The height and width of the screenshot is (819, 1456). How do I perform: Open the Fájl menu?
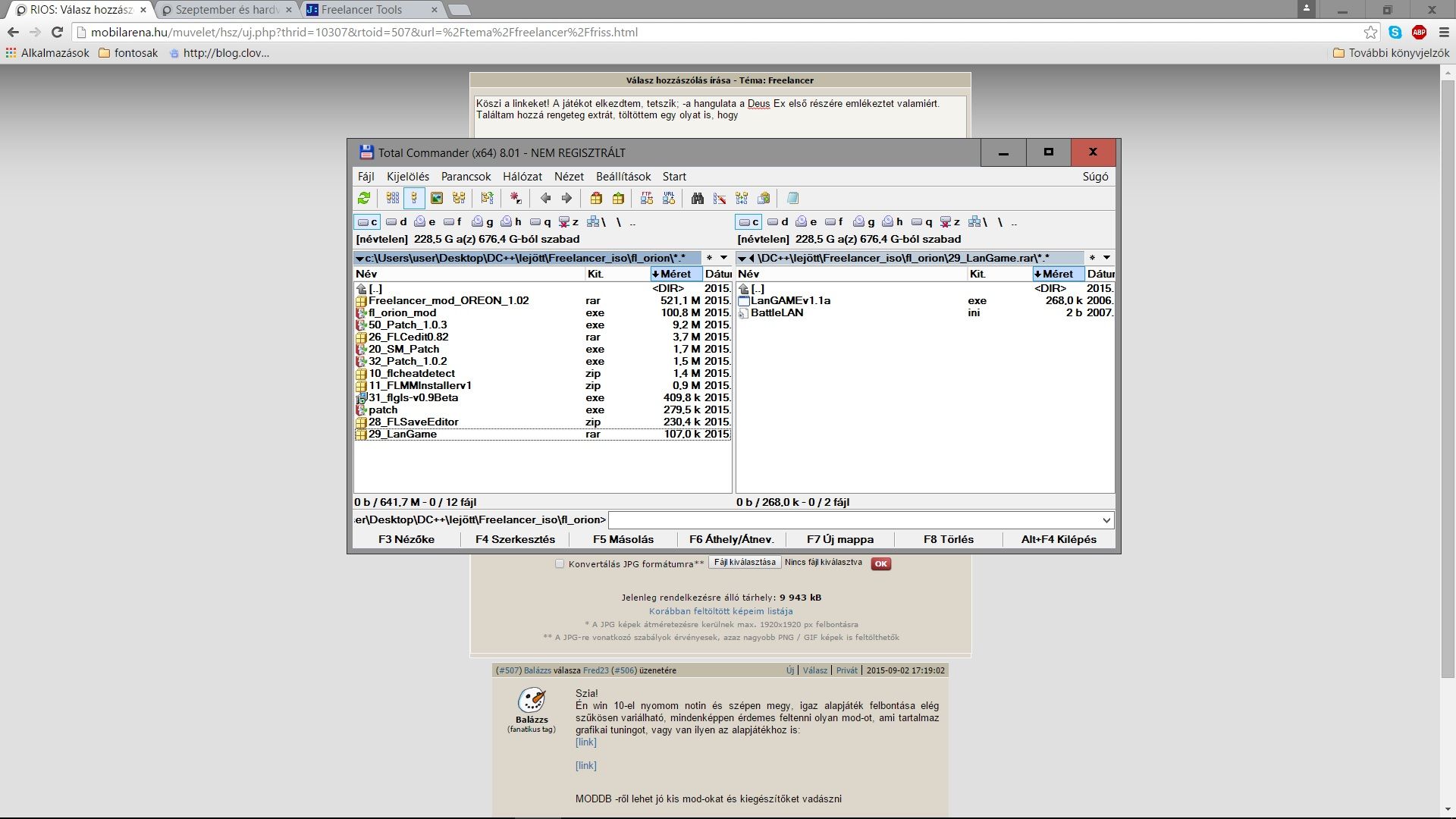pyautogui.click(x=366, y=176)
